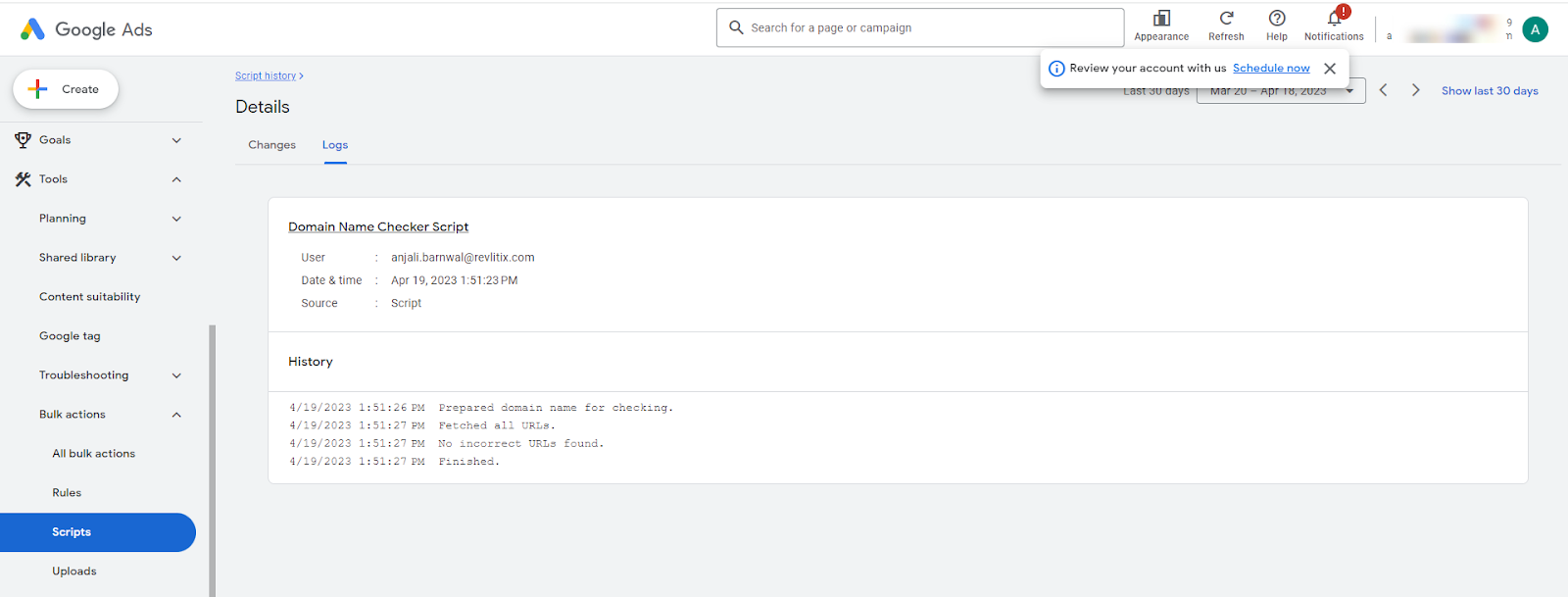The height and width of the screenshot is (597, 1568).
Task: Click log line 'Fetched all URLs.'
Action: pyautogui.click(x=497, y=425)
